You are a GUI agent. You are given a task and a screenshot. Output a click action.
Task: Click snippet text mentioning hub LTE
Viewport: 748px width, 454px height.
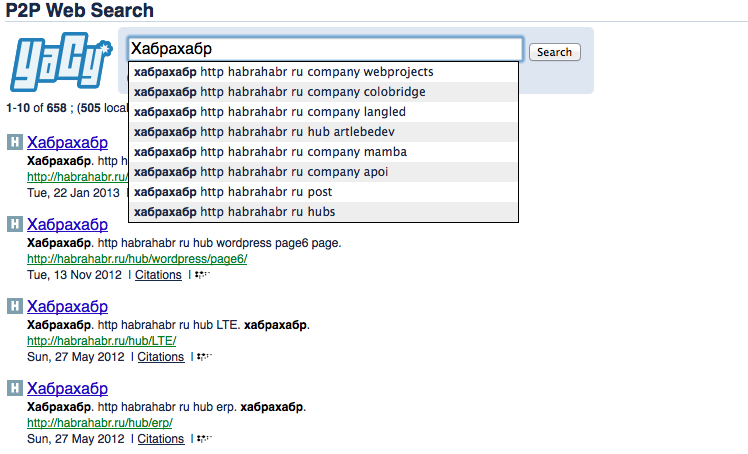[x=168, y=325]
